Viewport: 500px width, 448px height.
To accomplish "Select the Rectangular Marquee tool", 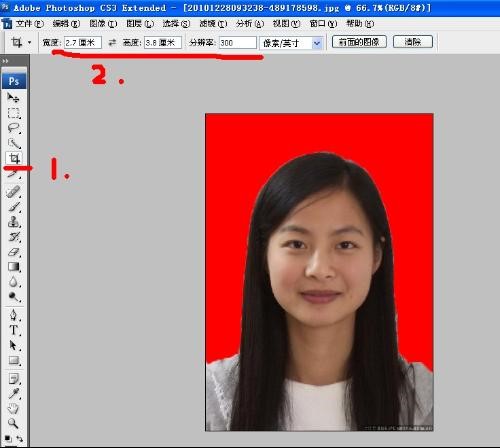I will [14, 113].
